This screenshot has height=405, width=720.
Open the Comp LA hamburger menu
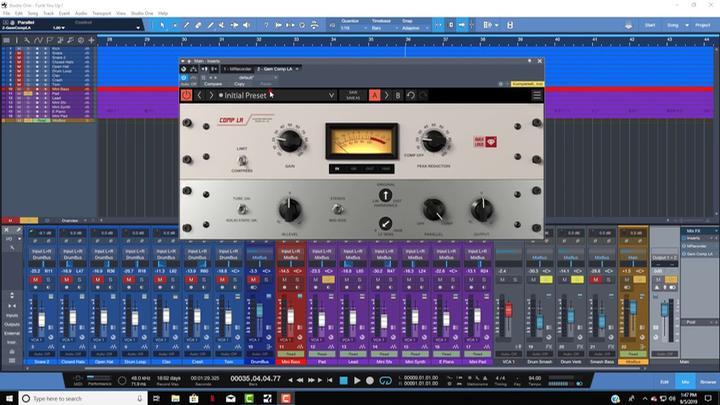[x=536, y=95]
